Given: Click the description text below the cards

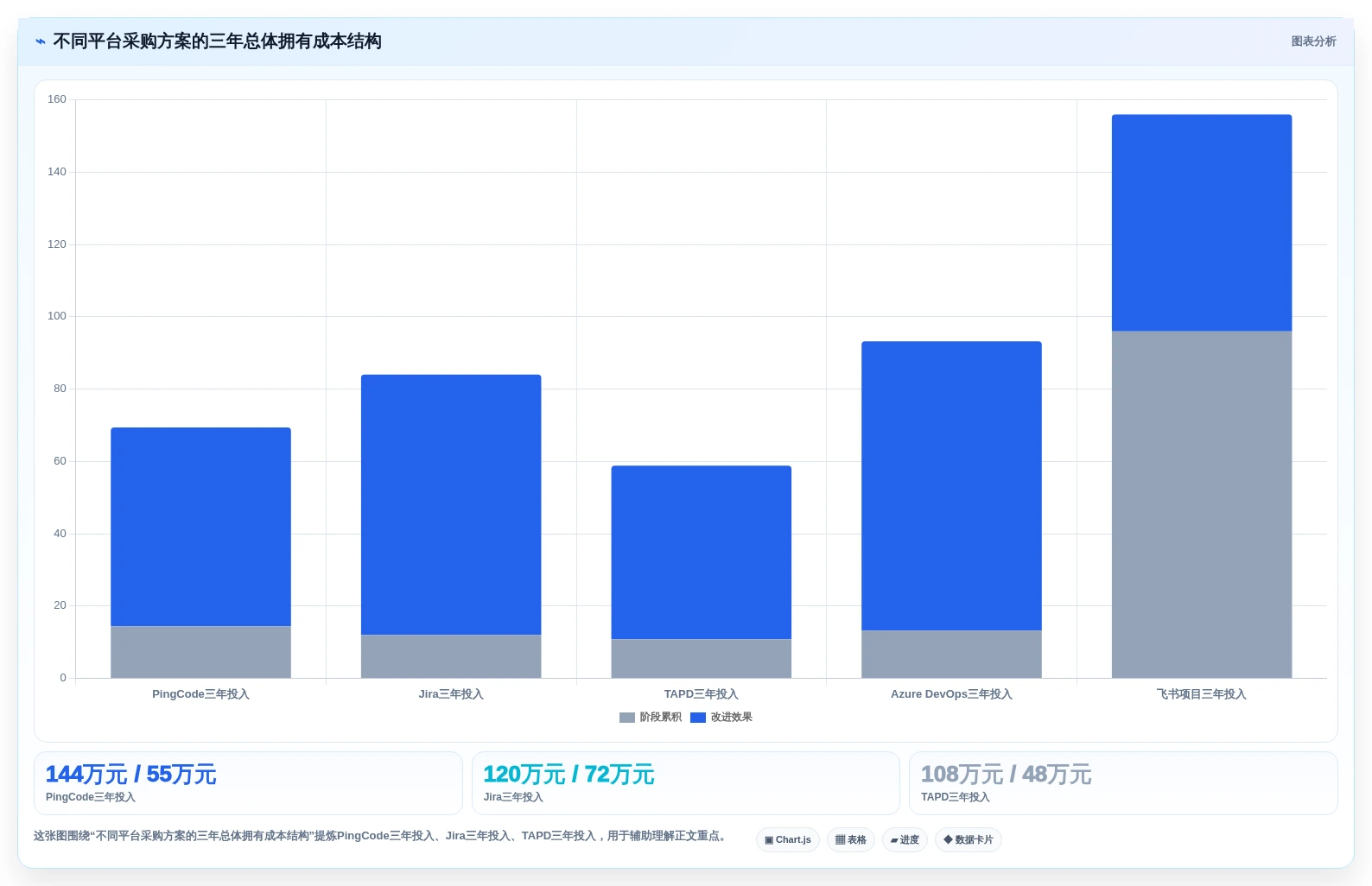Looking at the screenshot, I should click(x=382, y=836).
